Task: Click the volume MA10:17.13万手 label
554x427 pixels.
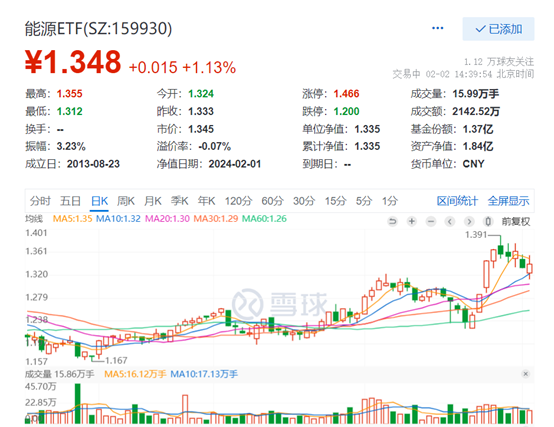Action: [204, 374]
